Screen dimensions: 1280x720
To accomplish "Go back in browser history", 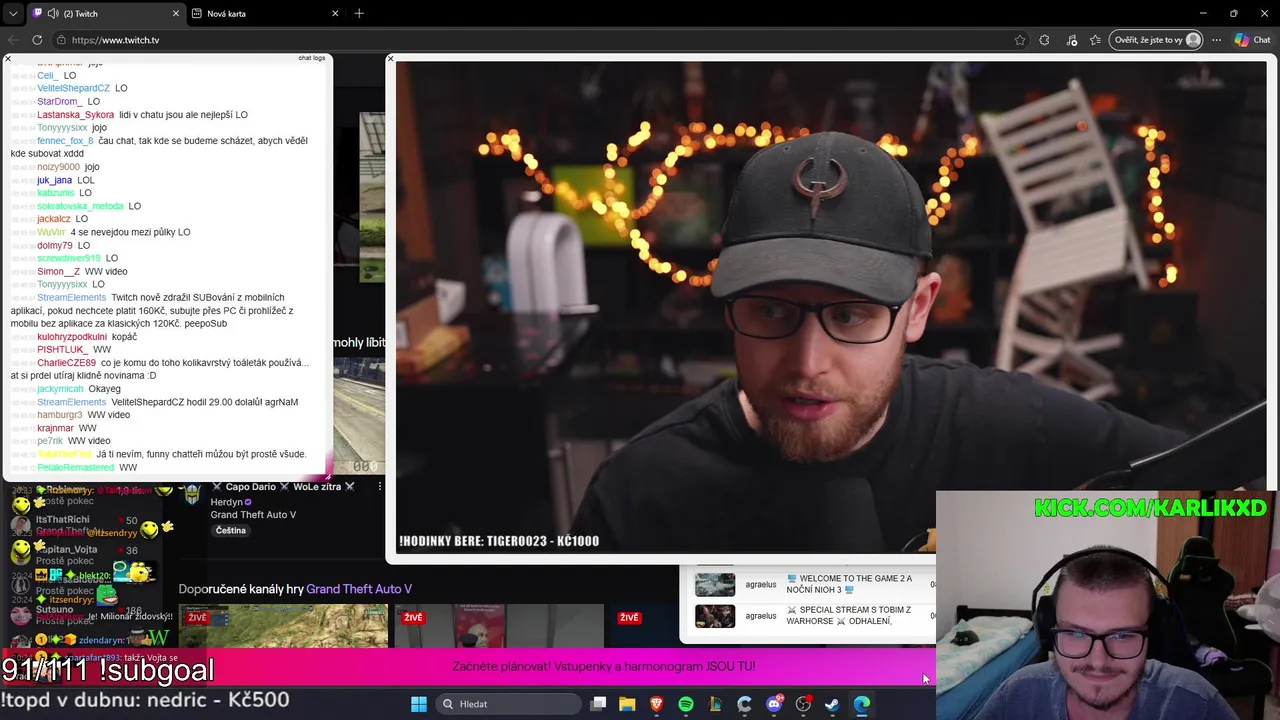I will pos(13,40).
